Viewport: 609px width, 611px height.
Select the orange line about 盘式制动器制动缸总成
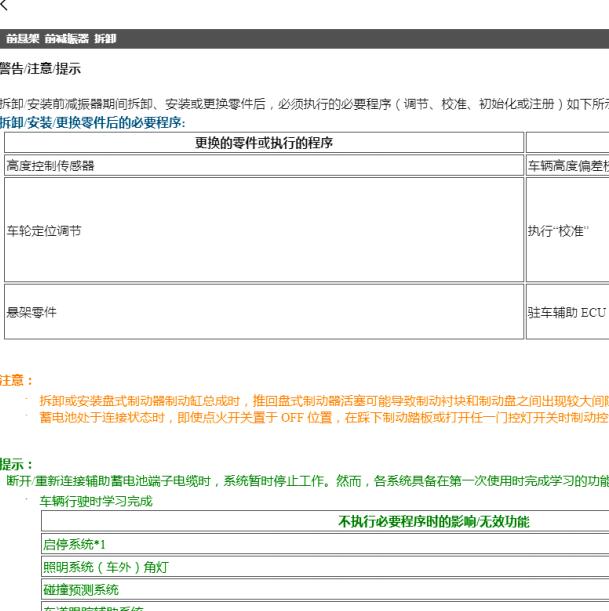pos(324,401)
